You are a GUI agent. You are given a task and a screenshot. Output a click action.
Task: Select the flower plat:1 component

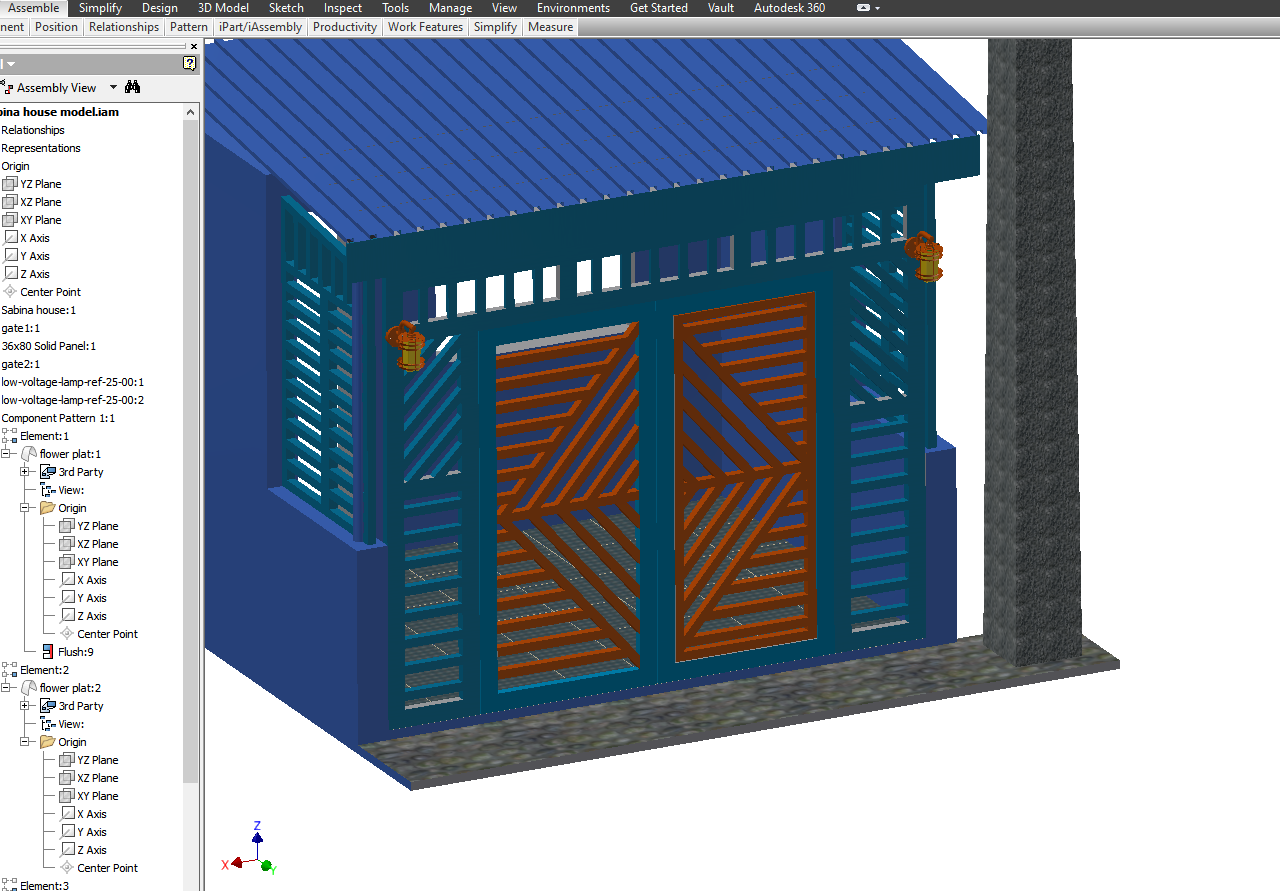[x=61, y=454]
